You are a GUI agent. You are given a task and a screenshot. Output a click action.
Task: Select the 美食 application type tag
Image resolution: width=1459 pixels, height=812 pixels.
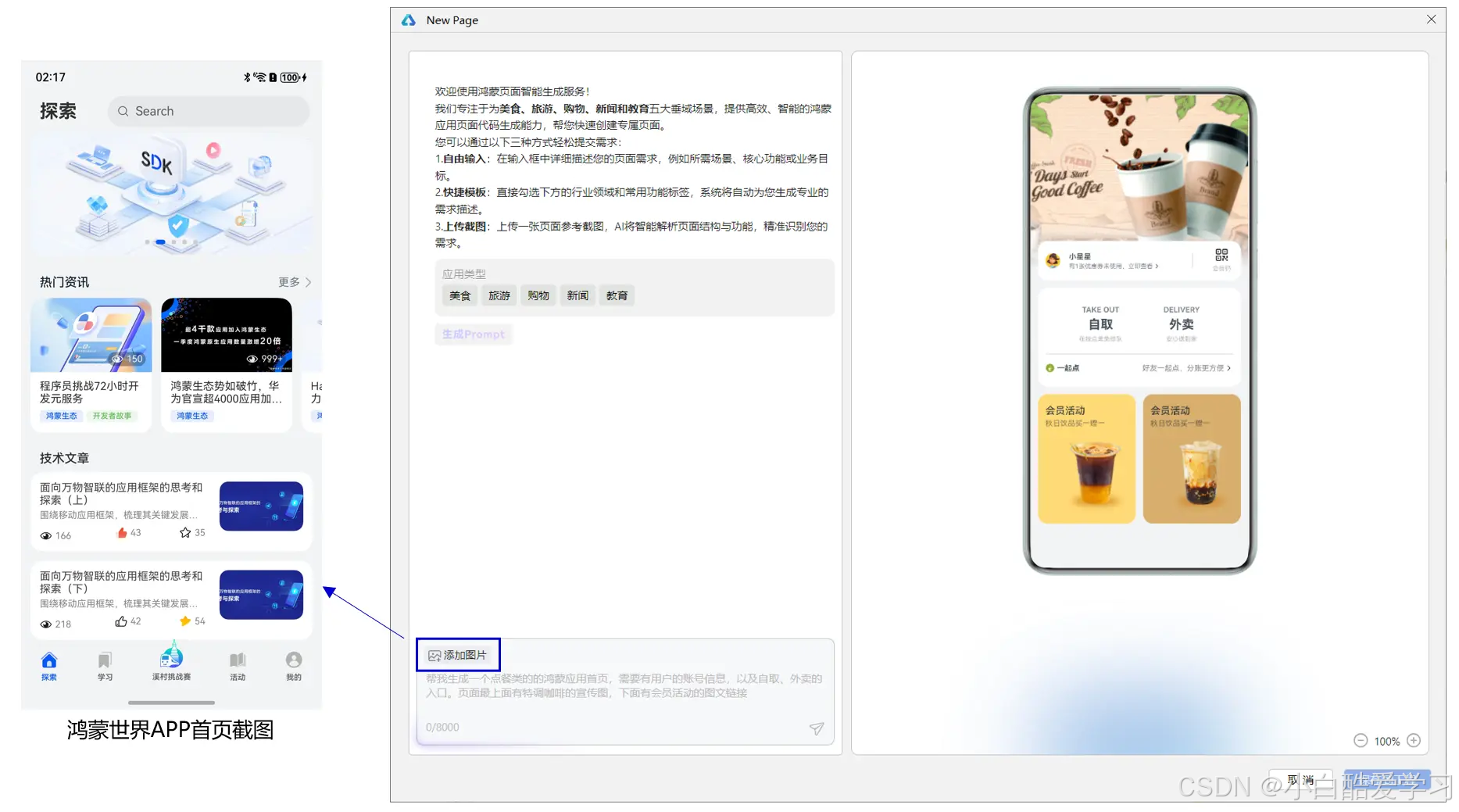(460, 295)
